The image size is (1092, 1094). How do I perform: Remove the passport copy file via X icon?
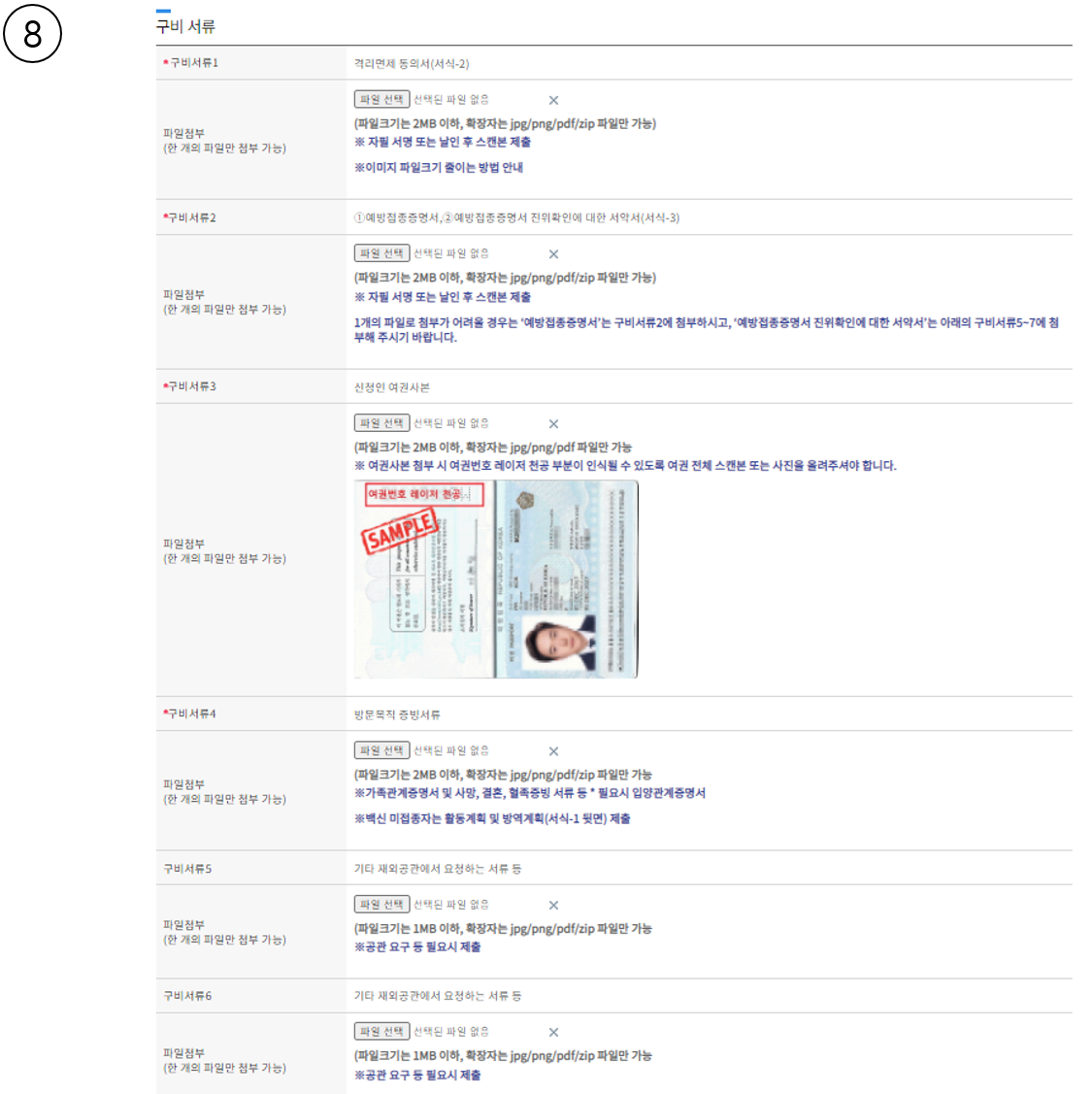[x=553, y=424]
